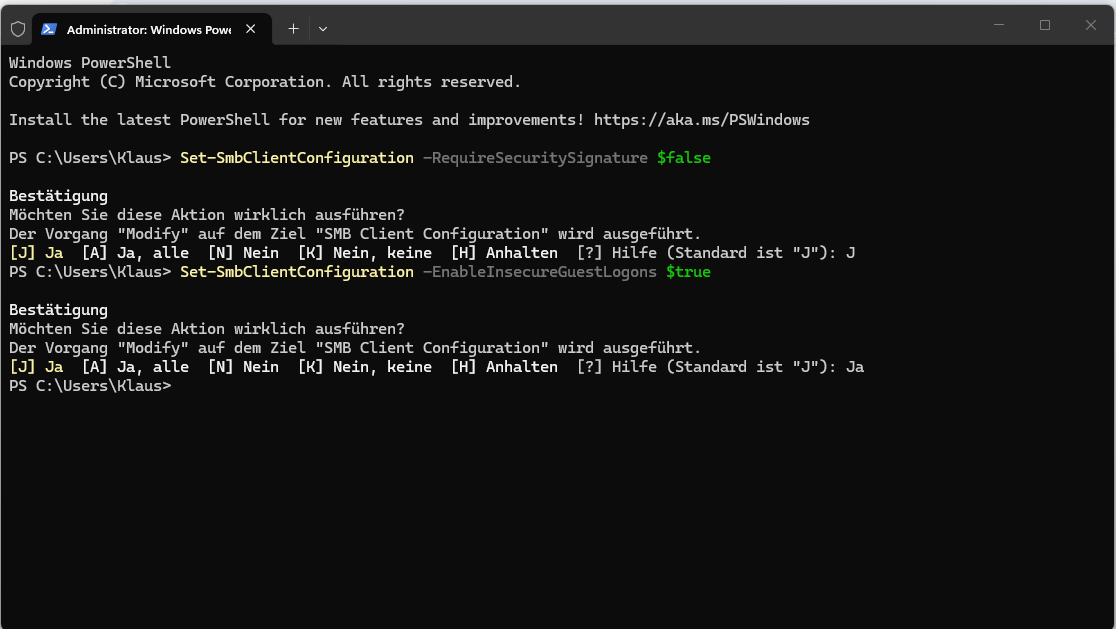Click the 'Copyright (C) Microsoft Corporation' line

(265, 82)
